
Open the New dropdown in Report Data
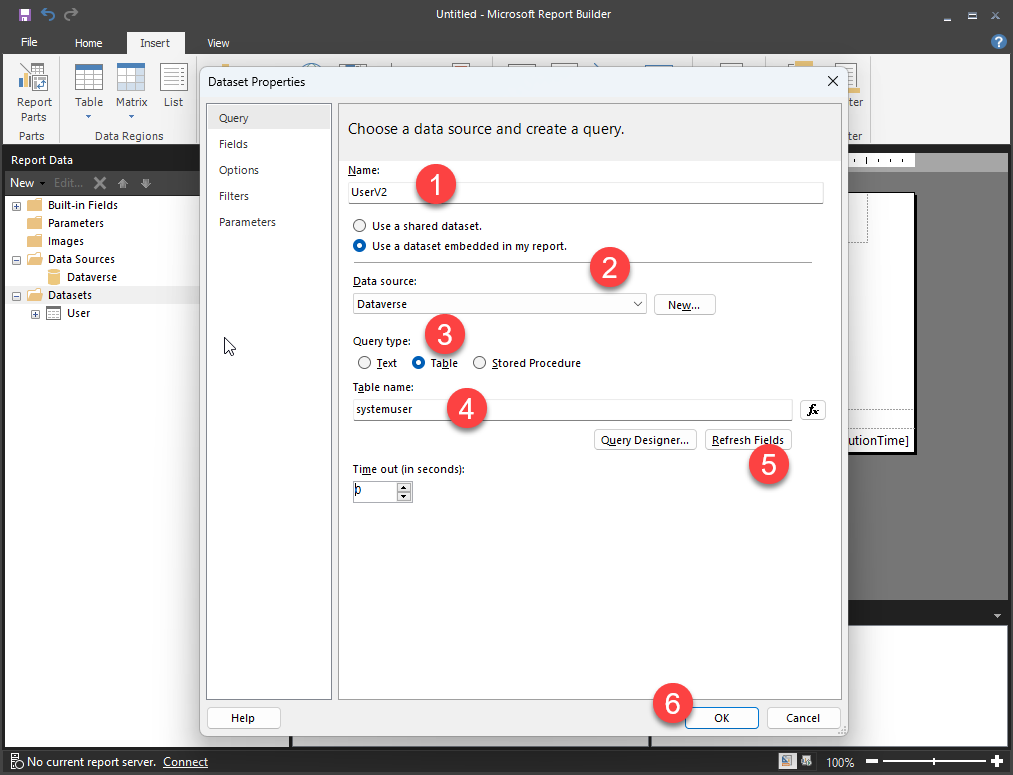coord(27,183)
